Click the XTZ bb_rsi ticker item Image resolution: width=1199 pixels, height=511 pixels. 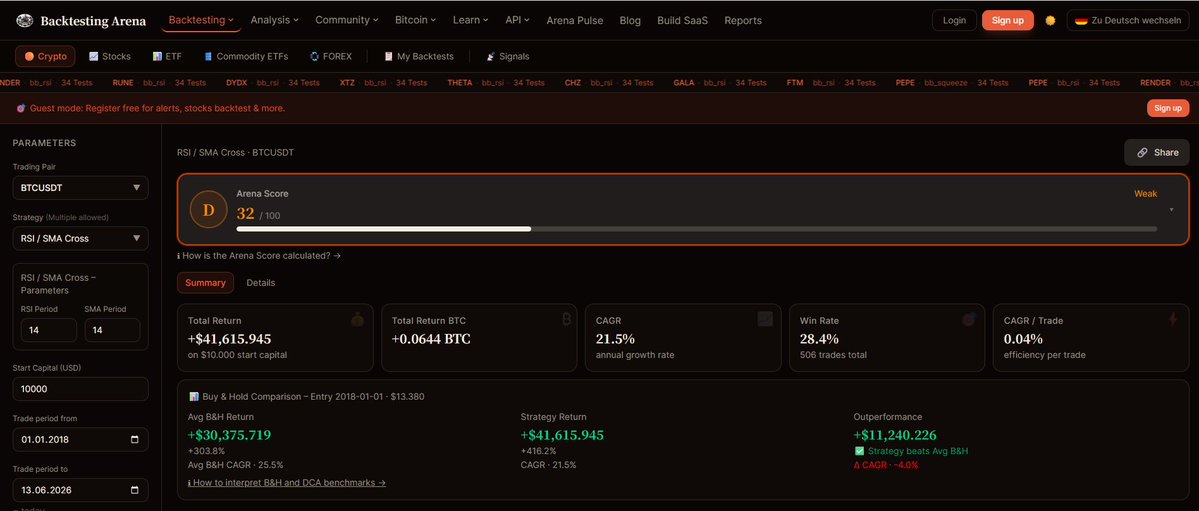[383, 83]
